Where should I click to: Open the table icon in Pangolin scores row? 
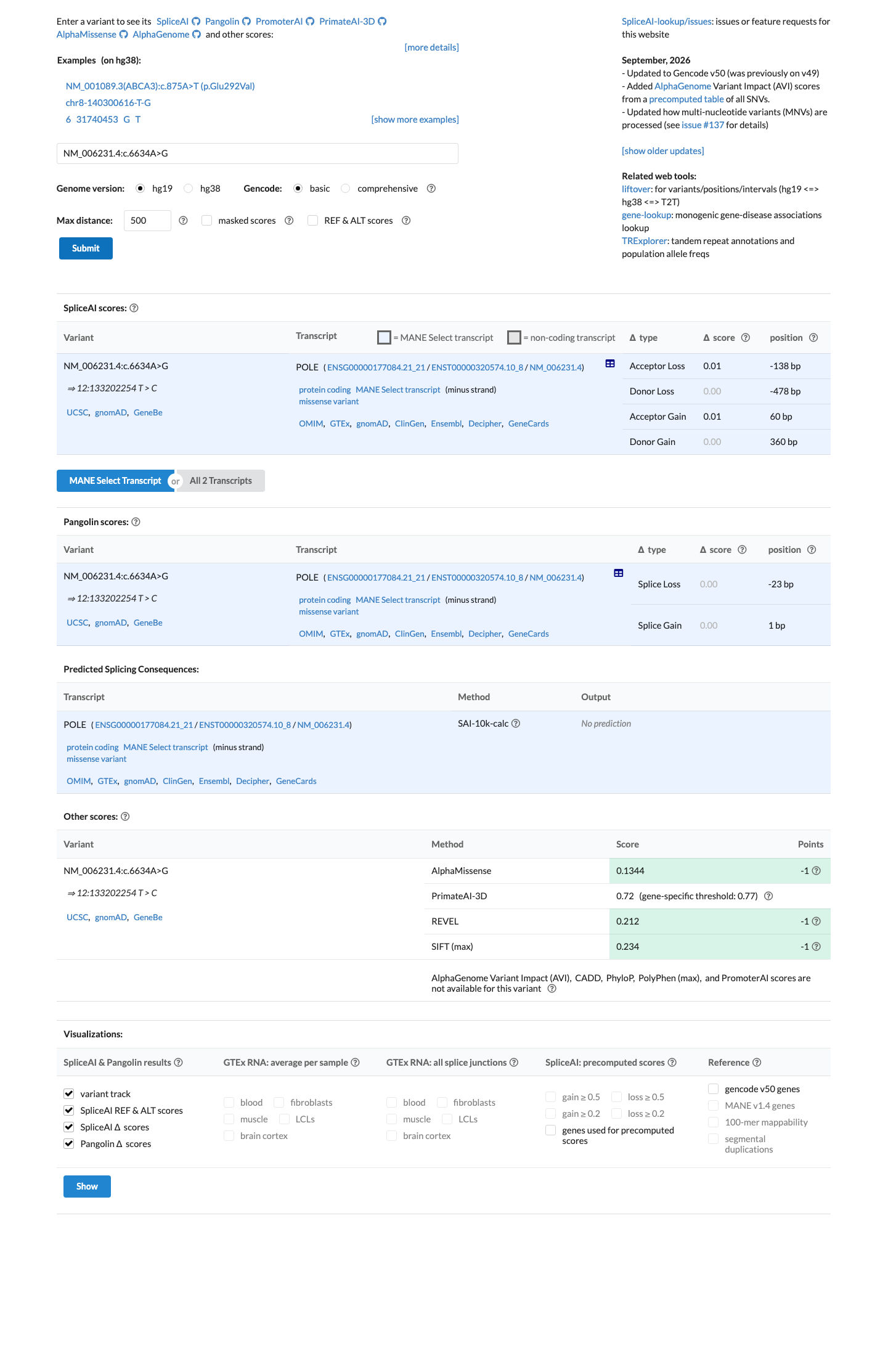tap(619, 573)
